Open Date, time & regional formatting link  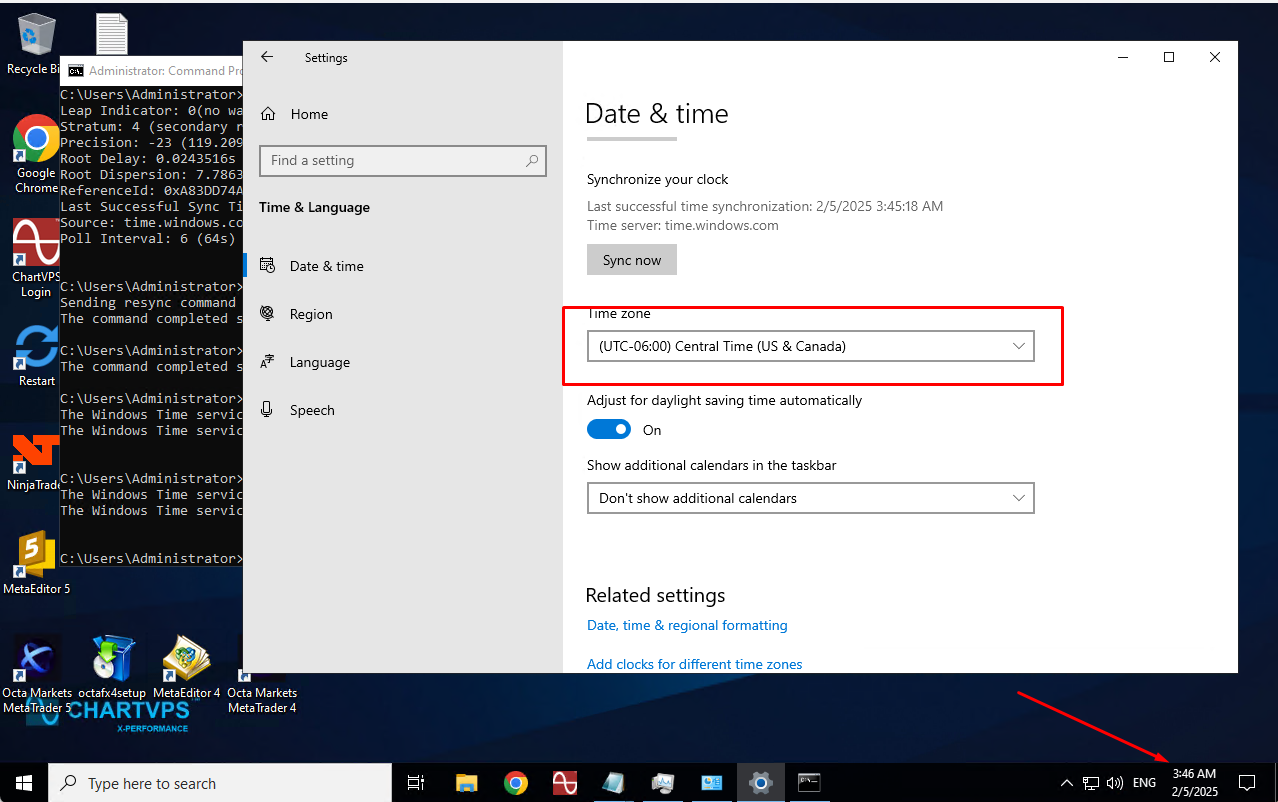[x=687, y=625]
